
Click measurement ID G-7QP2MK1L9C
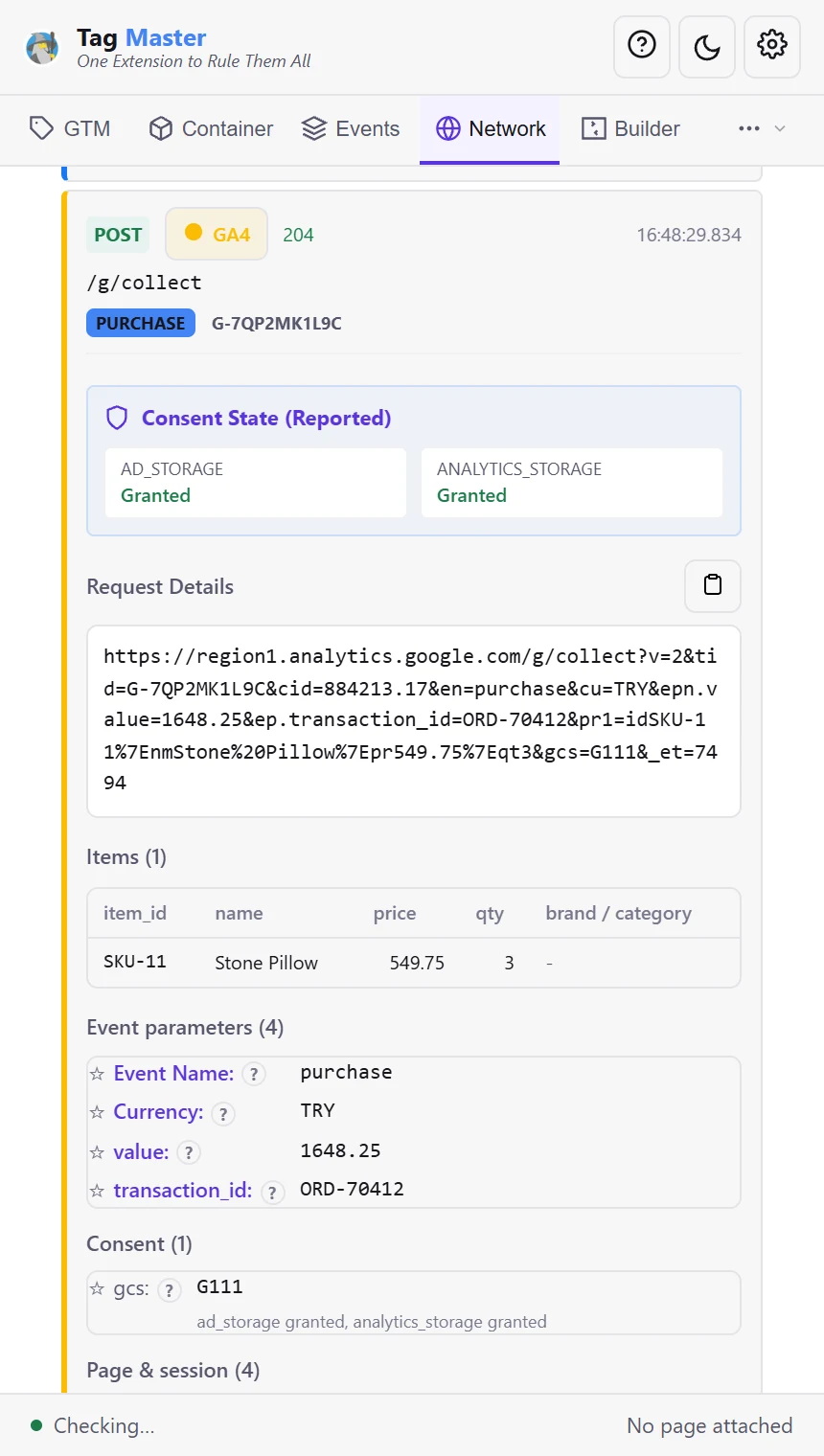point(277,323)
